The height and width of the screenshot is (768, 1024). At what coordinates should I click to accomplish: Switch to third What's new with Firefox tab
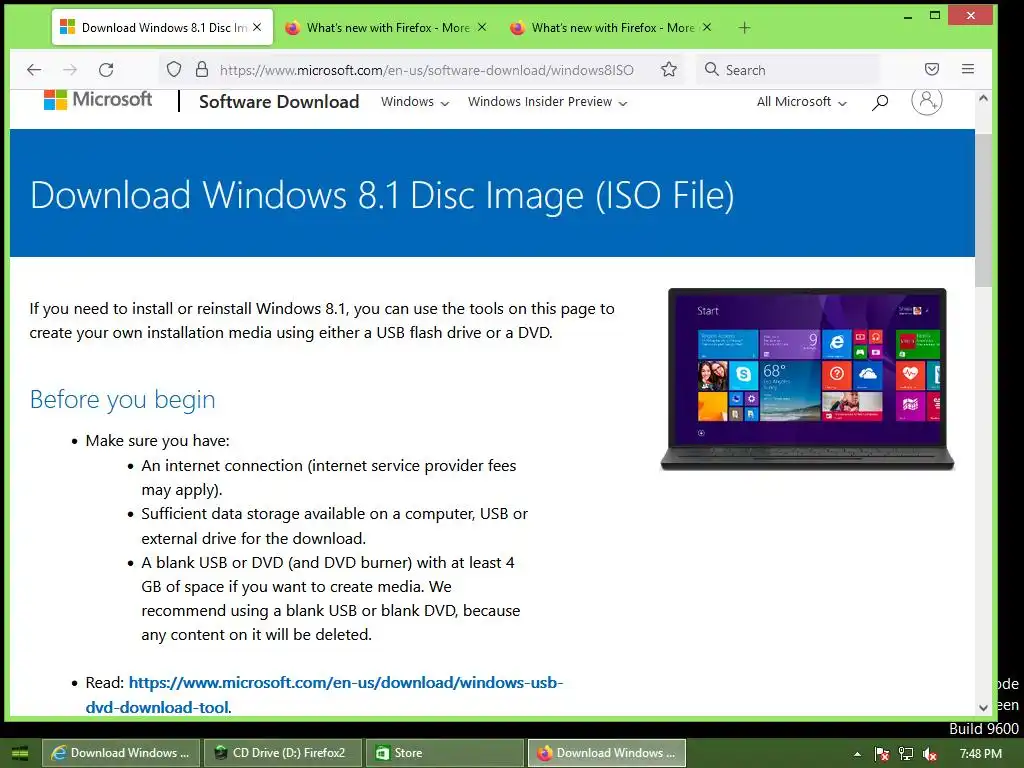coord(613,27)
